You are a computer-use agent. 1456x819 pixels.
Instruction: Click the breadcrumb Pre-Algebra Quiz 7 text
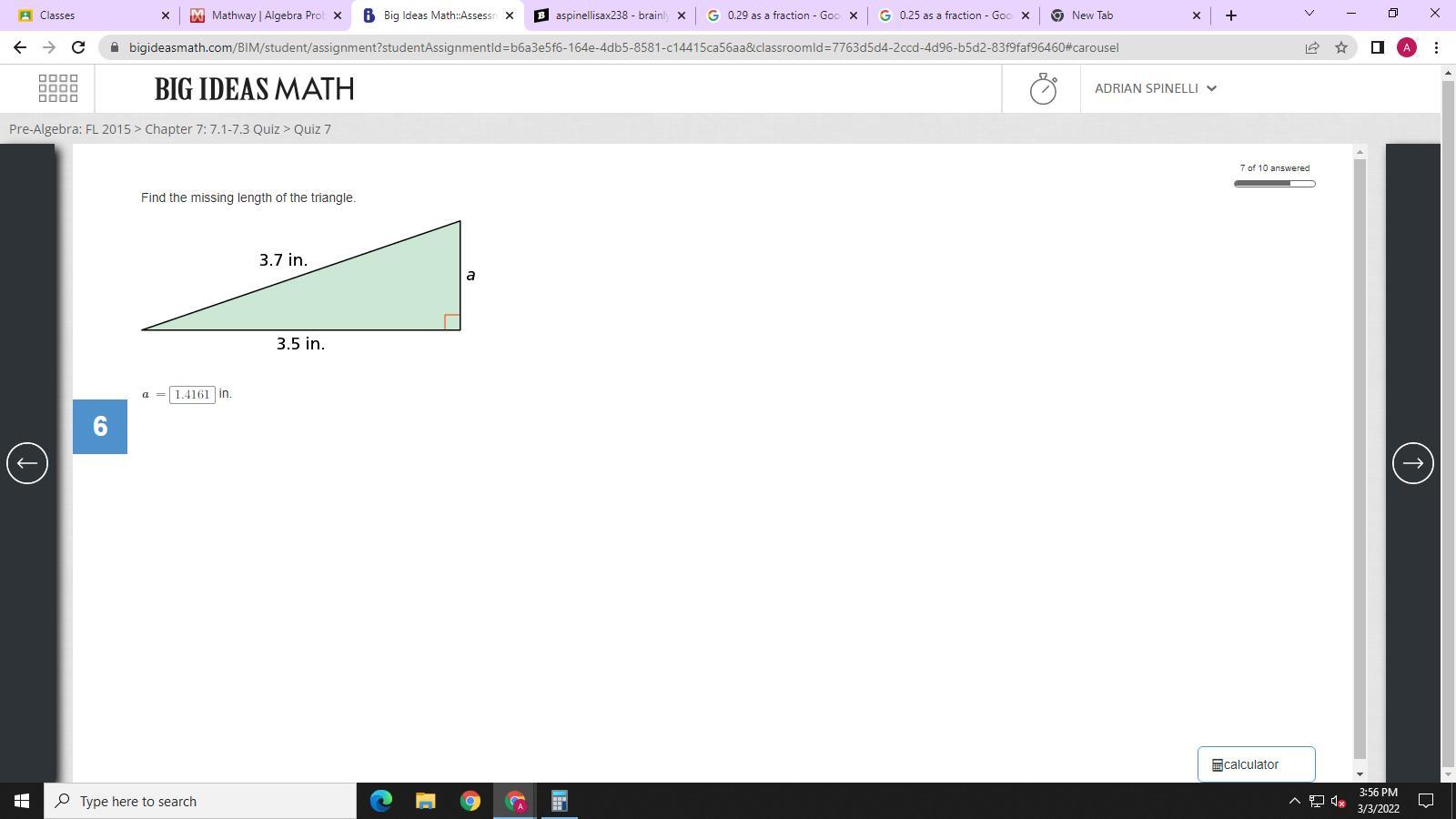[x=170, y=129]
